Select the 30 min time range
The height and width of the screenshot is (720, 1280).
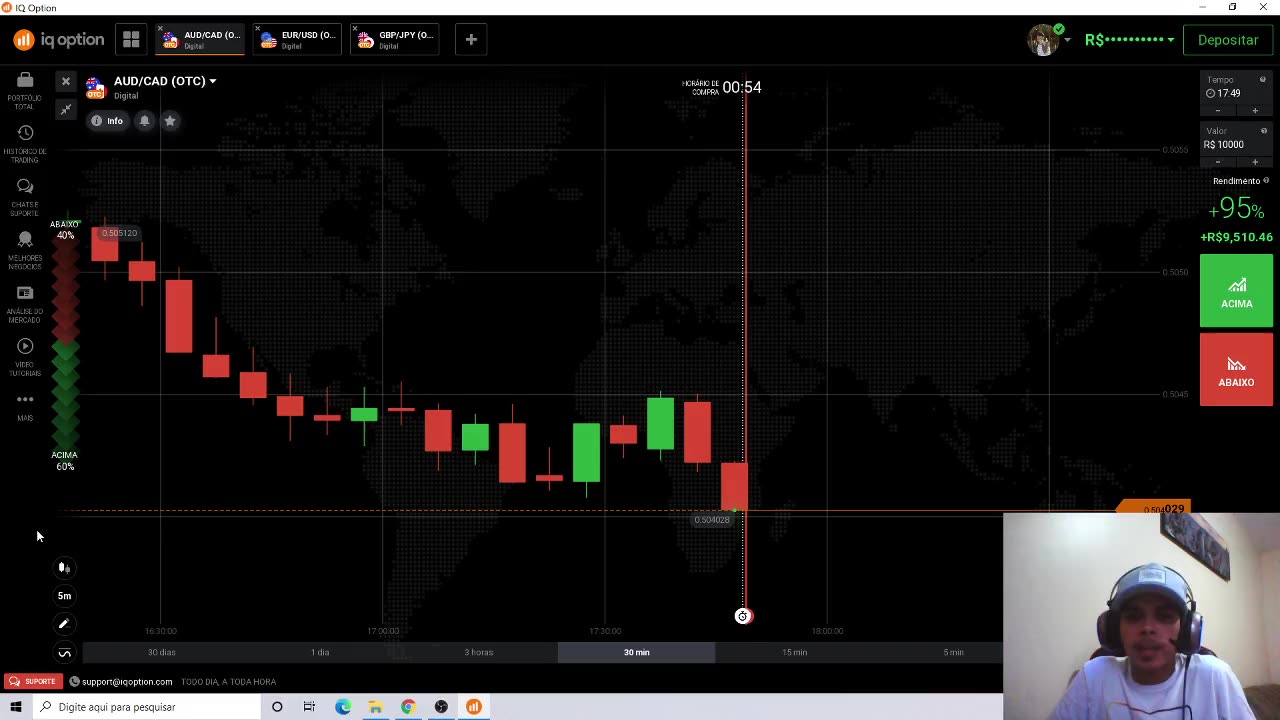(x=636, y=652)
